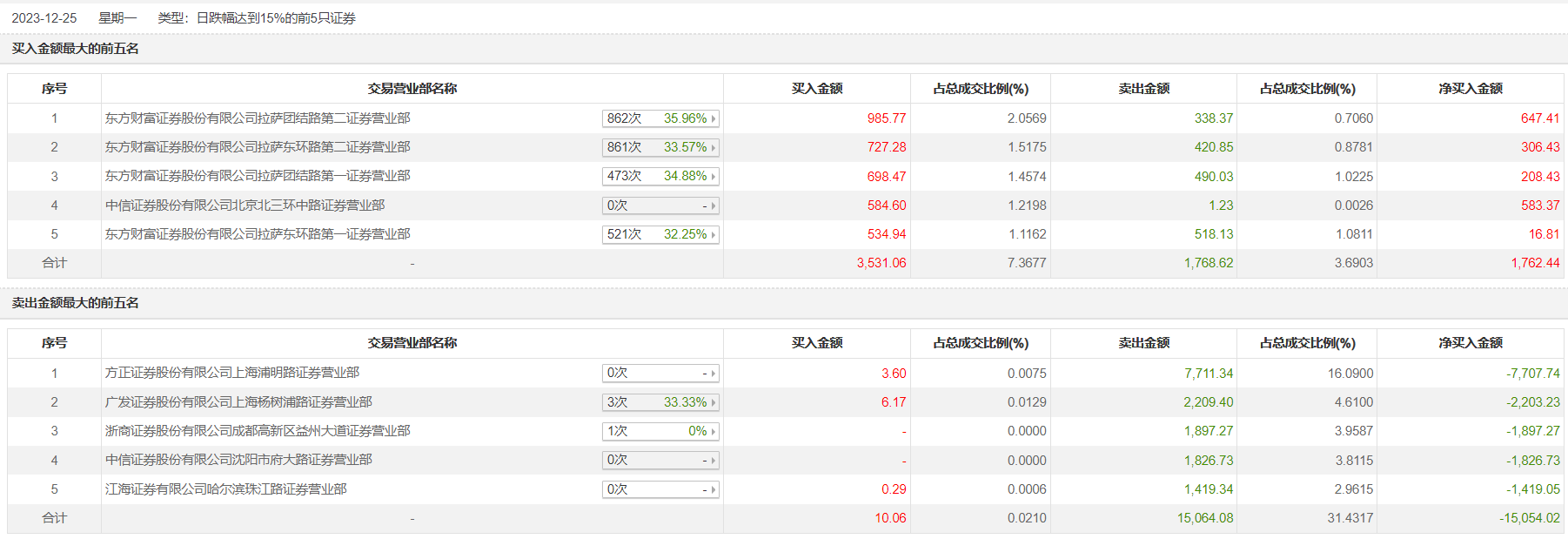Expand 0次 dropdown beside 方正证券上海浦明路

coord(660,373)
